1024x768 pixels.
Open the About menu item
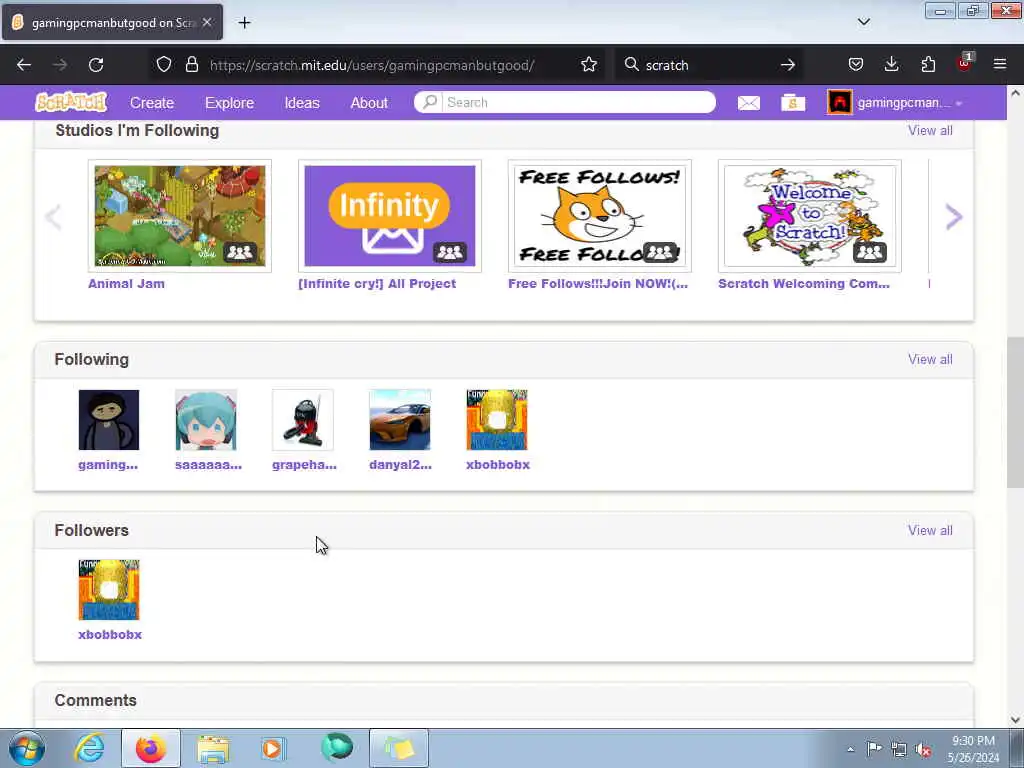point(369,103)
